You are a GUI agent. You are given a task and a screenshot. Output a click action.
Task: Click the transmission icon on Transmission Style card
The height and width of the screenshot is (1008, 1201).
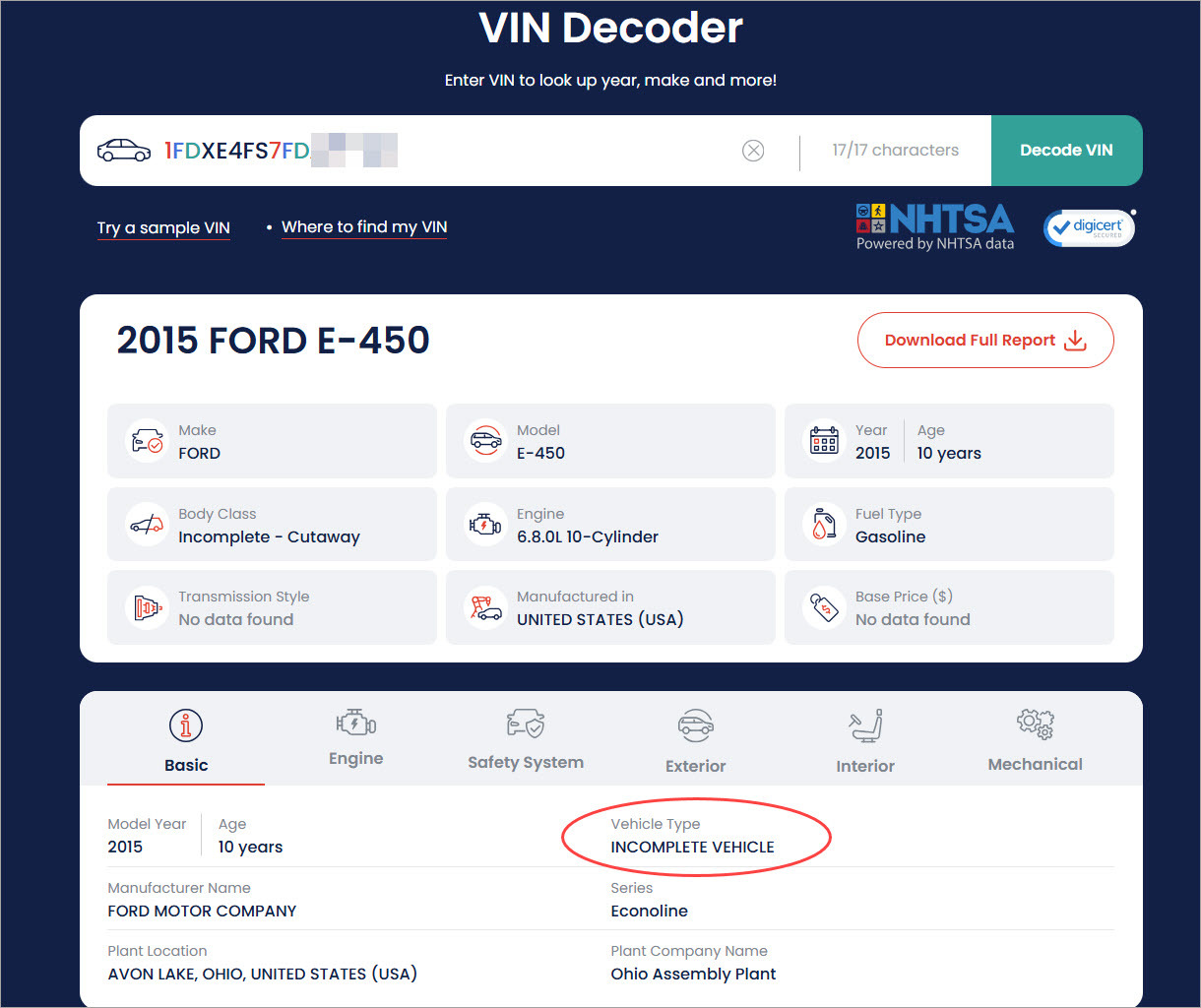[x=147, y=607]
